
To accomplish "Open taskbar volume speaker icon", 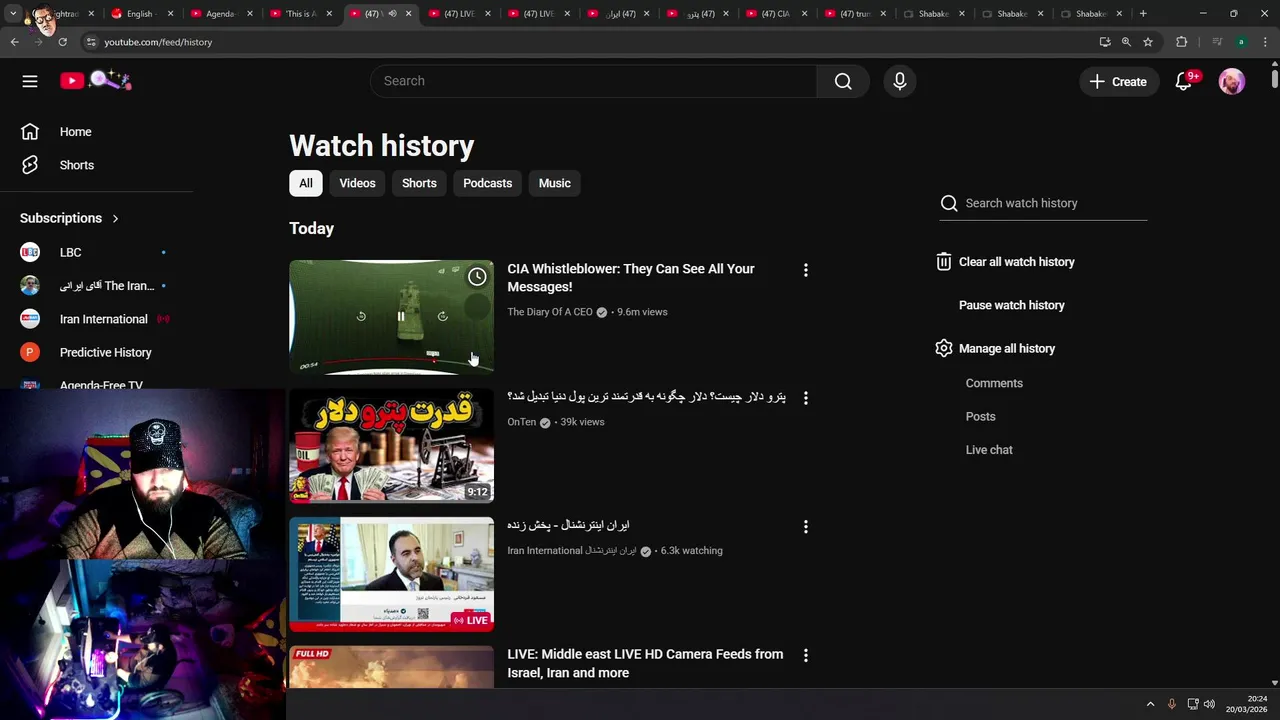I will [x=1209, y=704].
